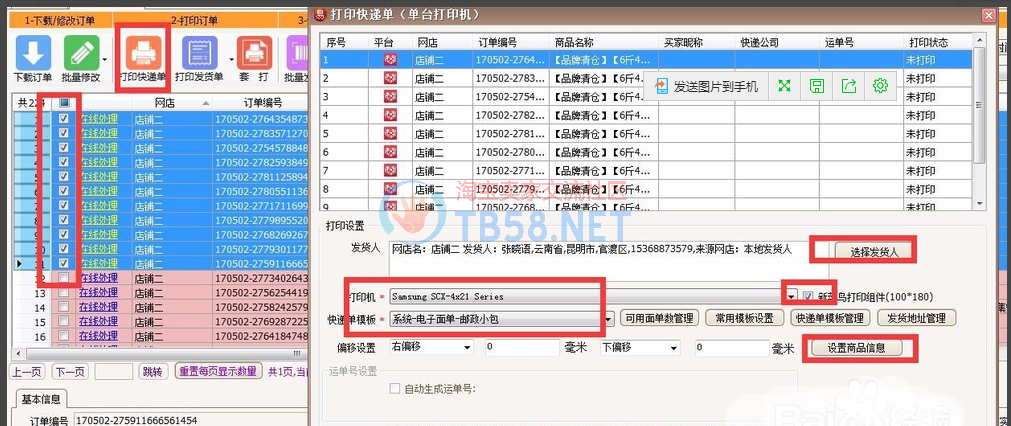
Task: Click the green share export icon
Action: coord(849,86)
